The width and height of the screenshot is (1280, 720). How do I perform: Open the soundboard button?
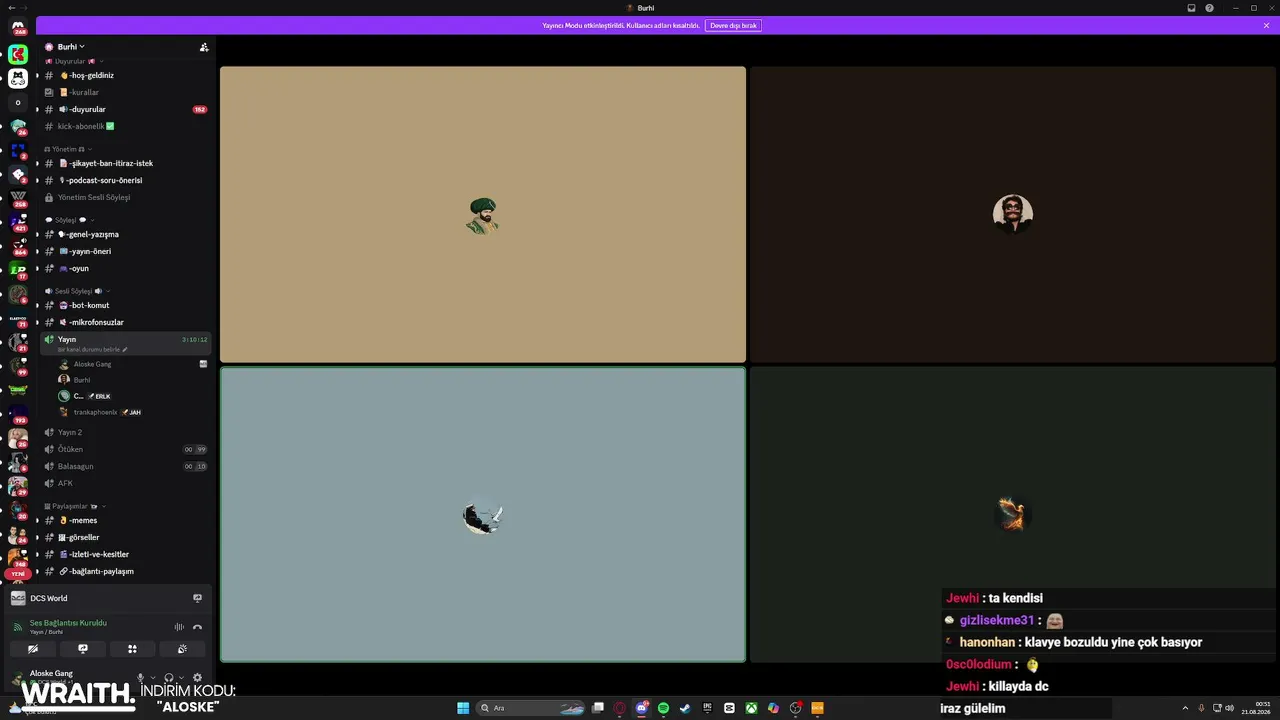point(182,649)
